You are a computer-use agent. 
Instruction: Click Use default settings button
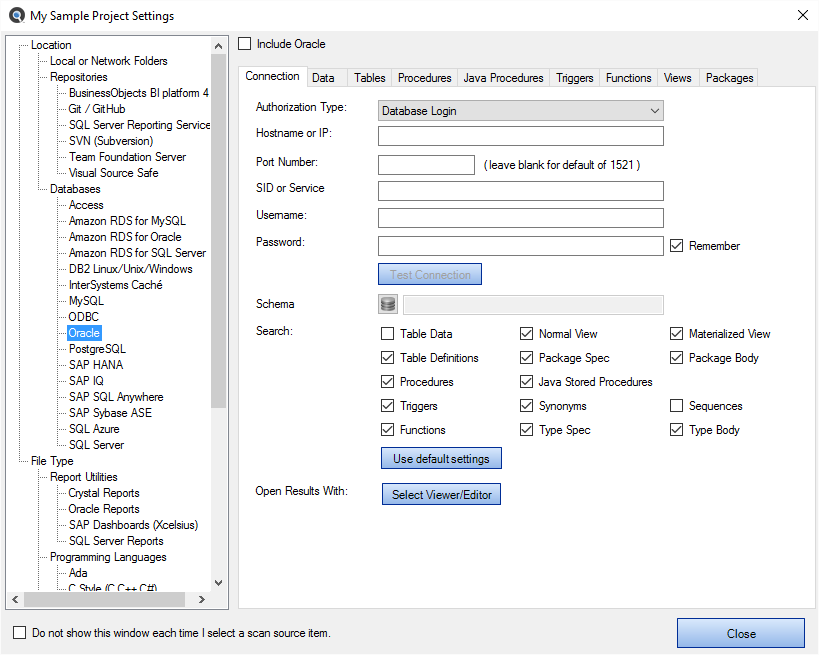tap(441, 458)
